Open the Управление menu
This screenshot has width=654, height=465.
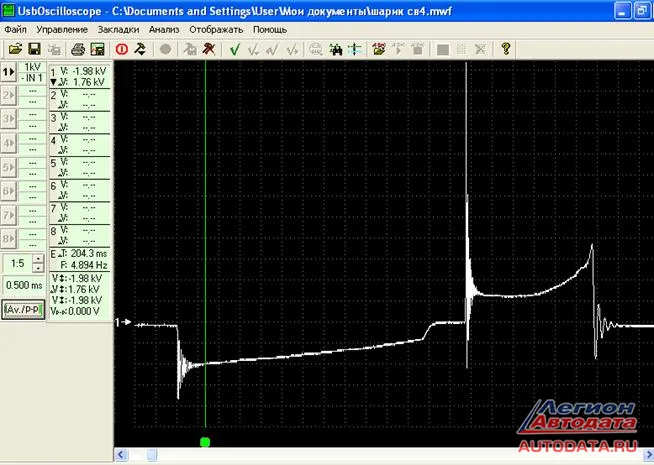pos(62,30)
